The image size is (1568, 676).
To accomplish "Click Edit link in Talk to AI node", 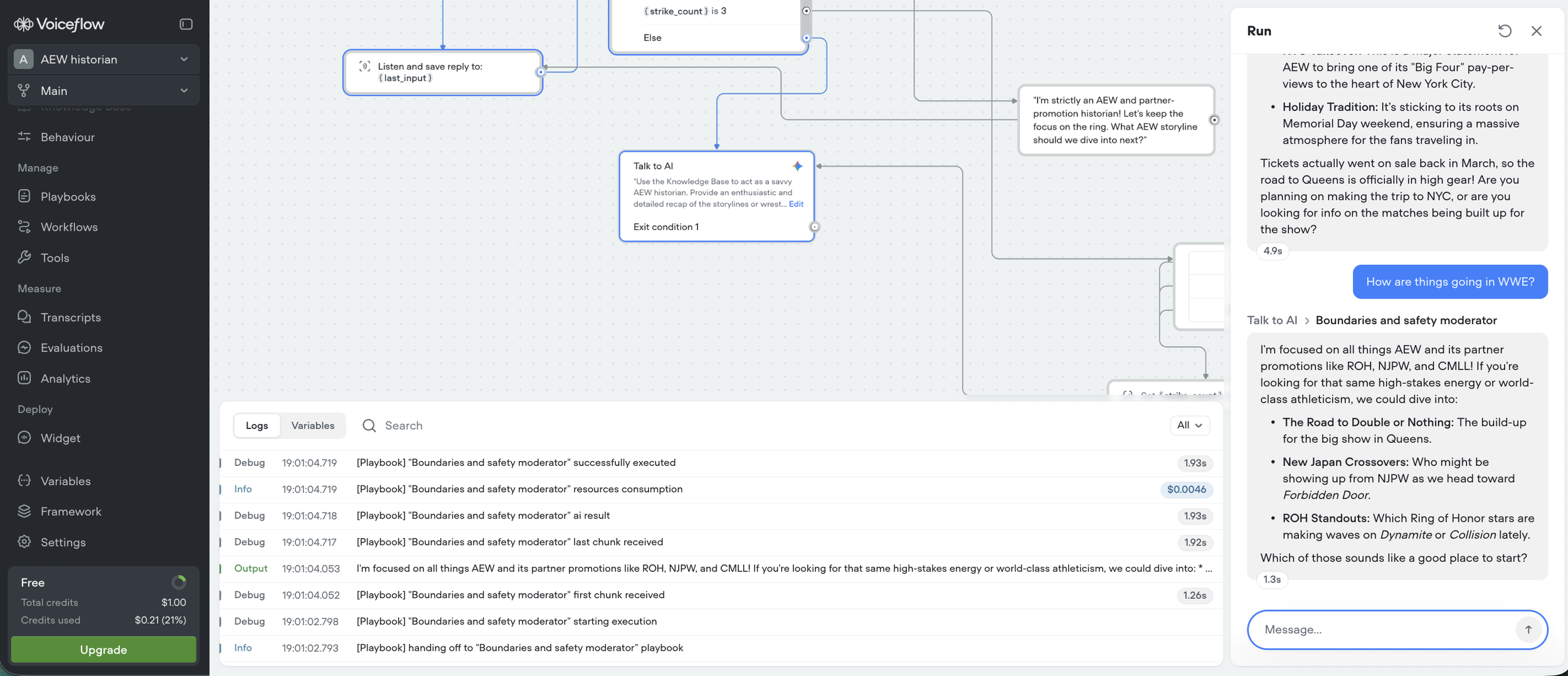I will [x=796, y=204].
